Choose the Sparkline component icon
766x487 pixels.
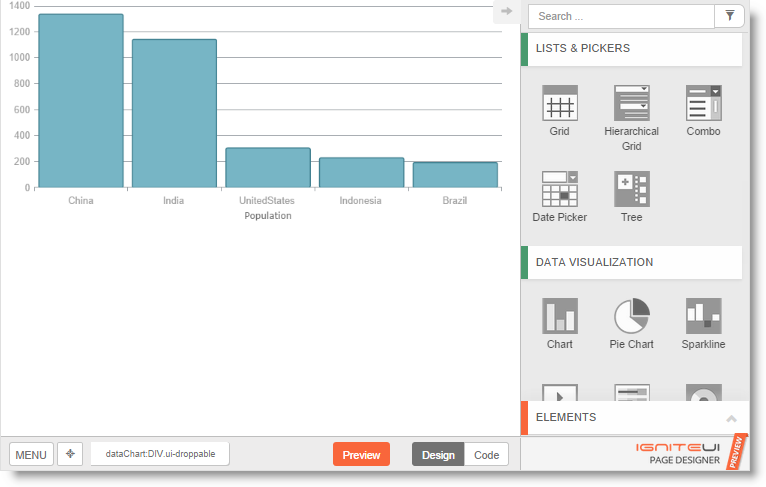point(703,316)
